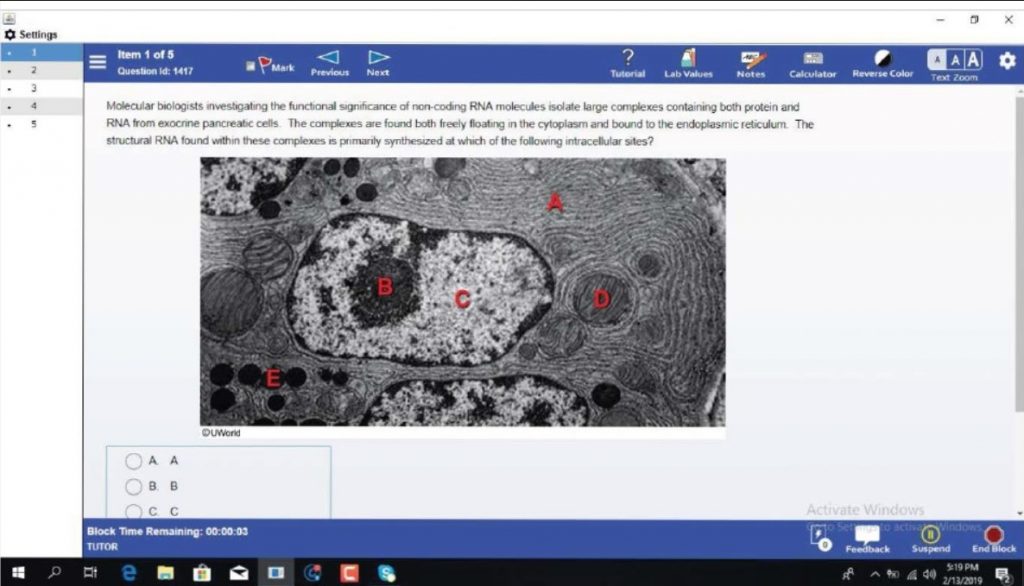The width and height of the screenshot is (1024, 586).
Task: Click the Item 1 of 5 label
Action: click(146, 55)
